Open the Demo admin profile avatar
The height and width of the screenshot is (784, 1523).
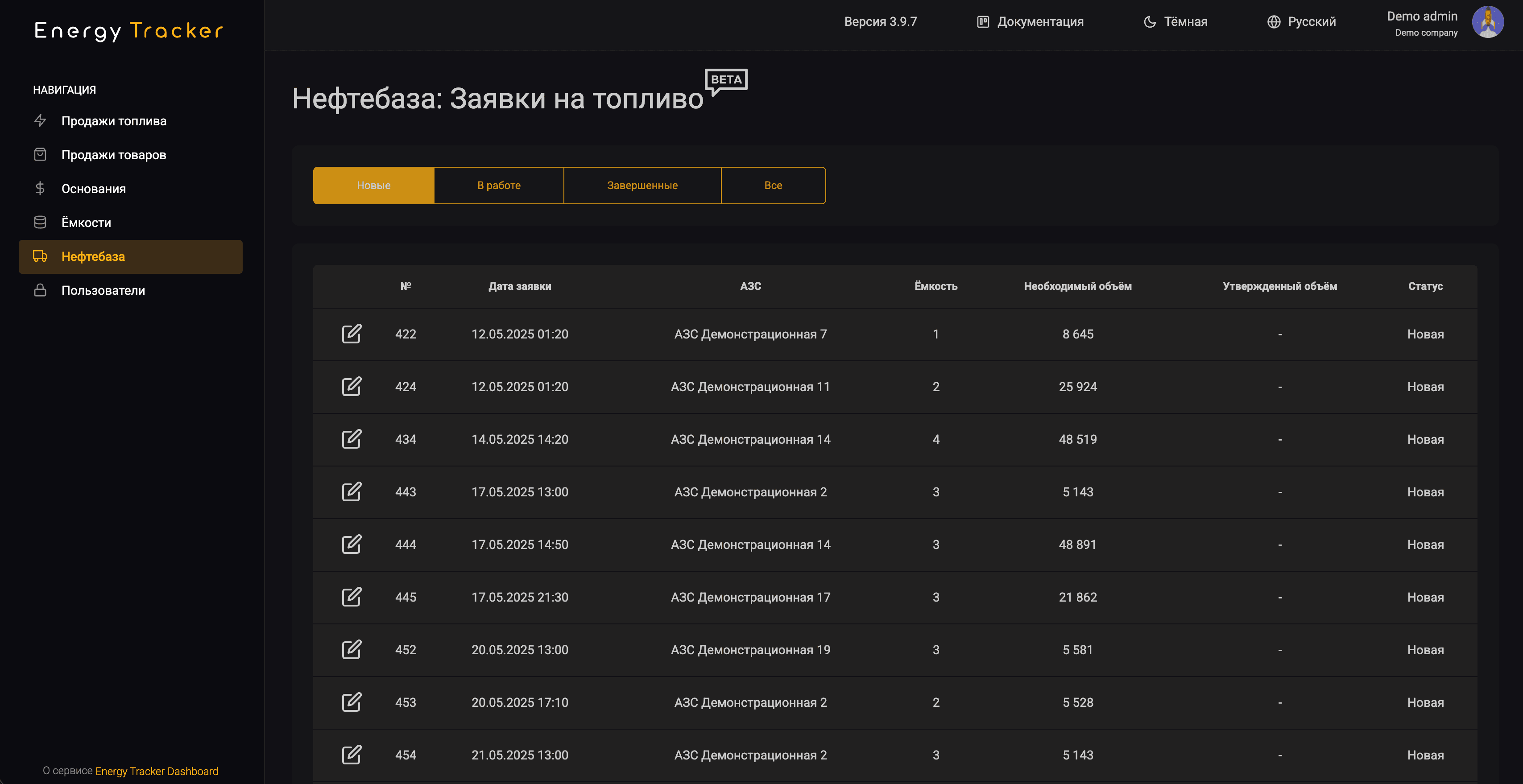1489,21
